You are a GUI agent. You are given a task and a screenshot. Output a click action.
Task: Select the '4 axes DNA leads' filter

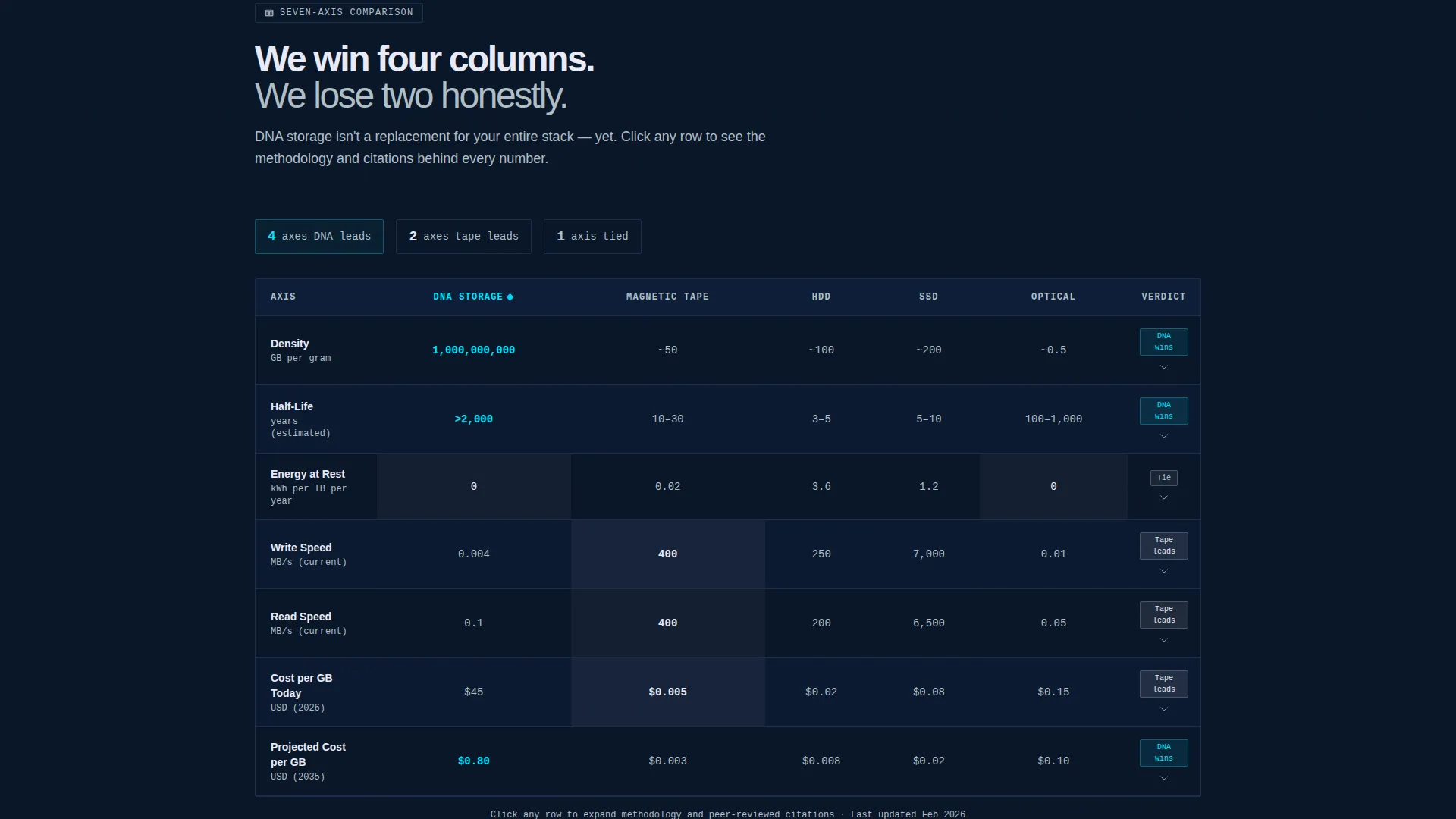[319, 237]
